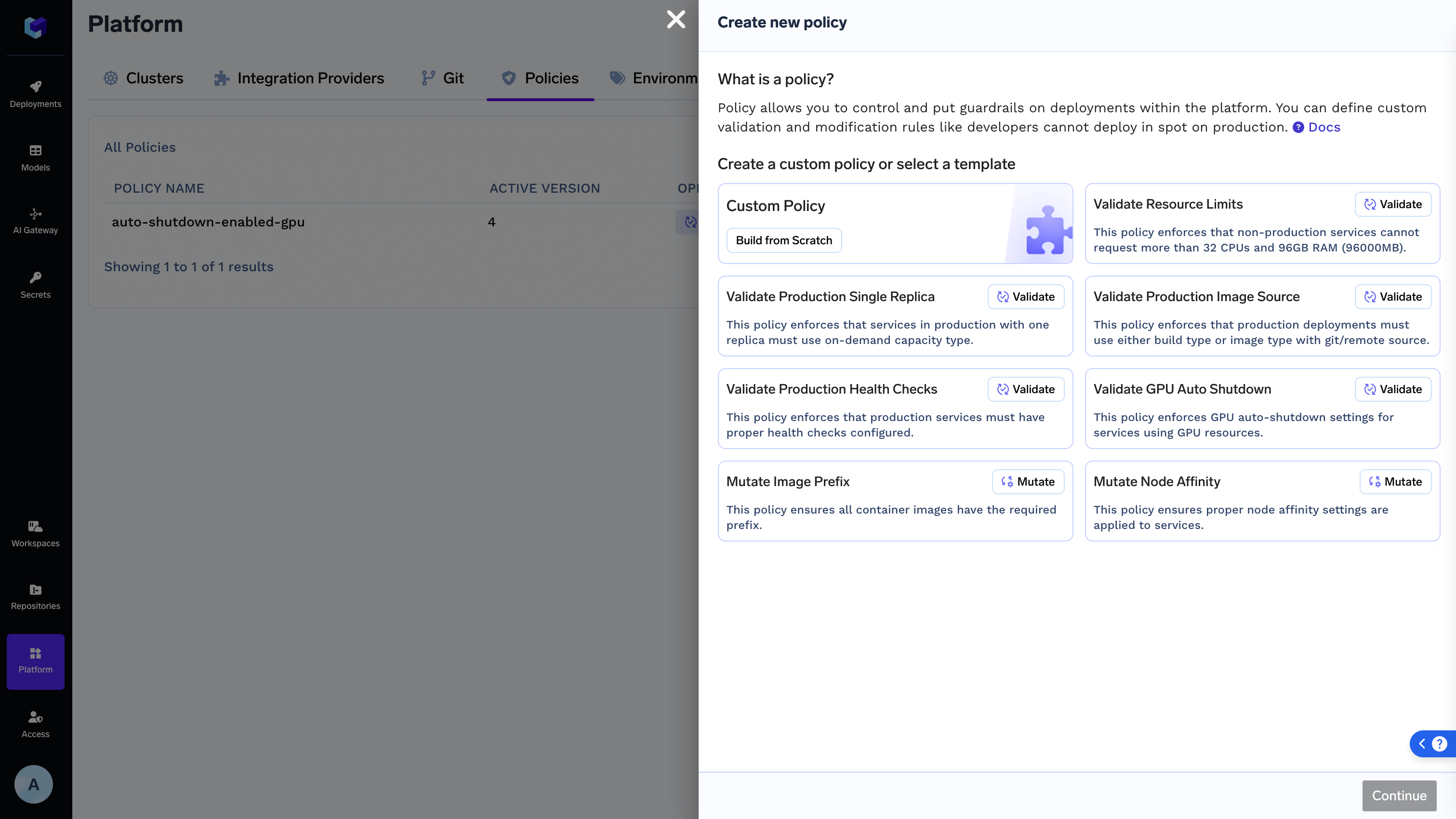Switch to the Git tab
Viewport: 1456px width, 819px height.
point(442,78)
